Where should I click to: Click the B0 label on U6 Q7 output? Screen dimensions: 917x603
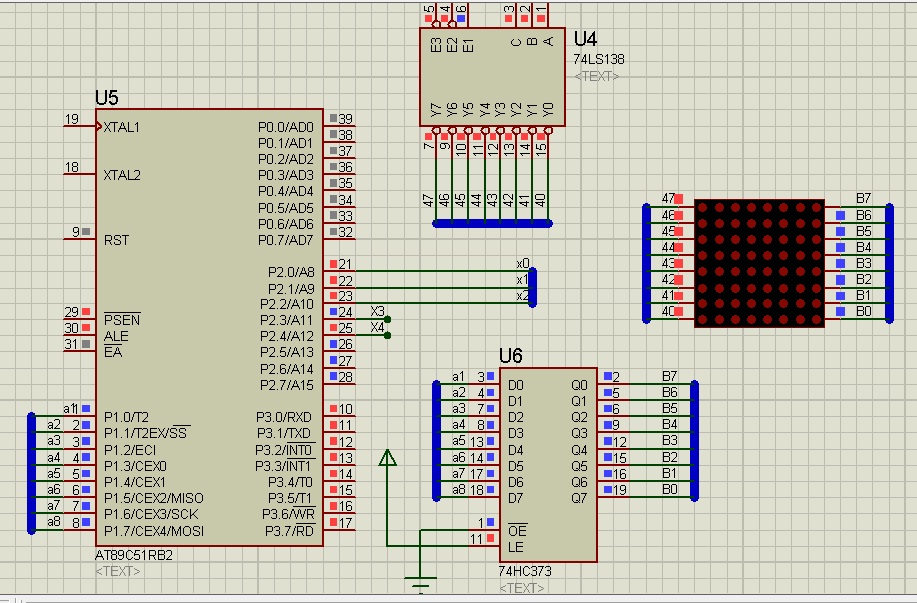coord(670,489)
